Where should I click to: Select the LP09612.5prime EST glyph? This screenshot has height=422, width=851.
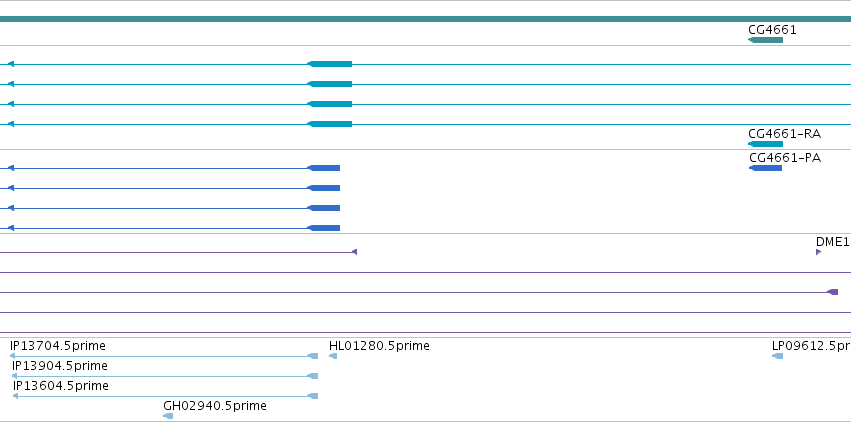tap(777, 356)
